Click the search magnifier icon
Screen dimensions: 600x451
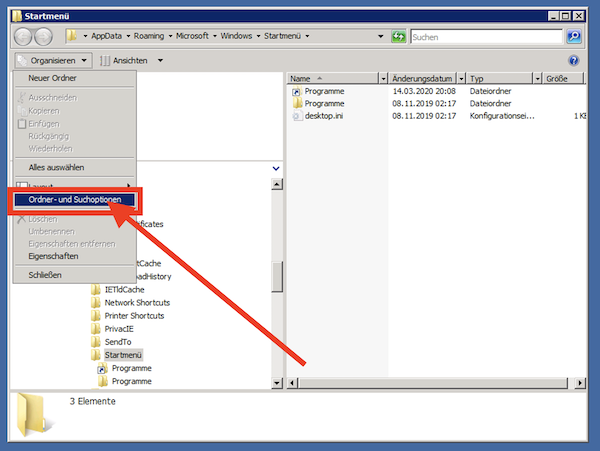click(x=574, y=36)
